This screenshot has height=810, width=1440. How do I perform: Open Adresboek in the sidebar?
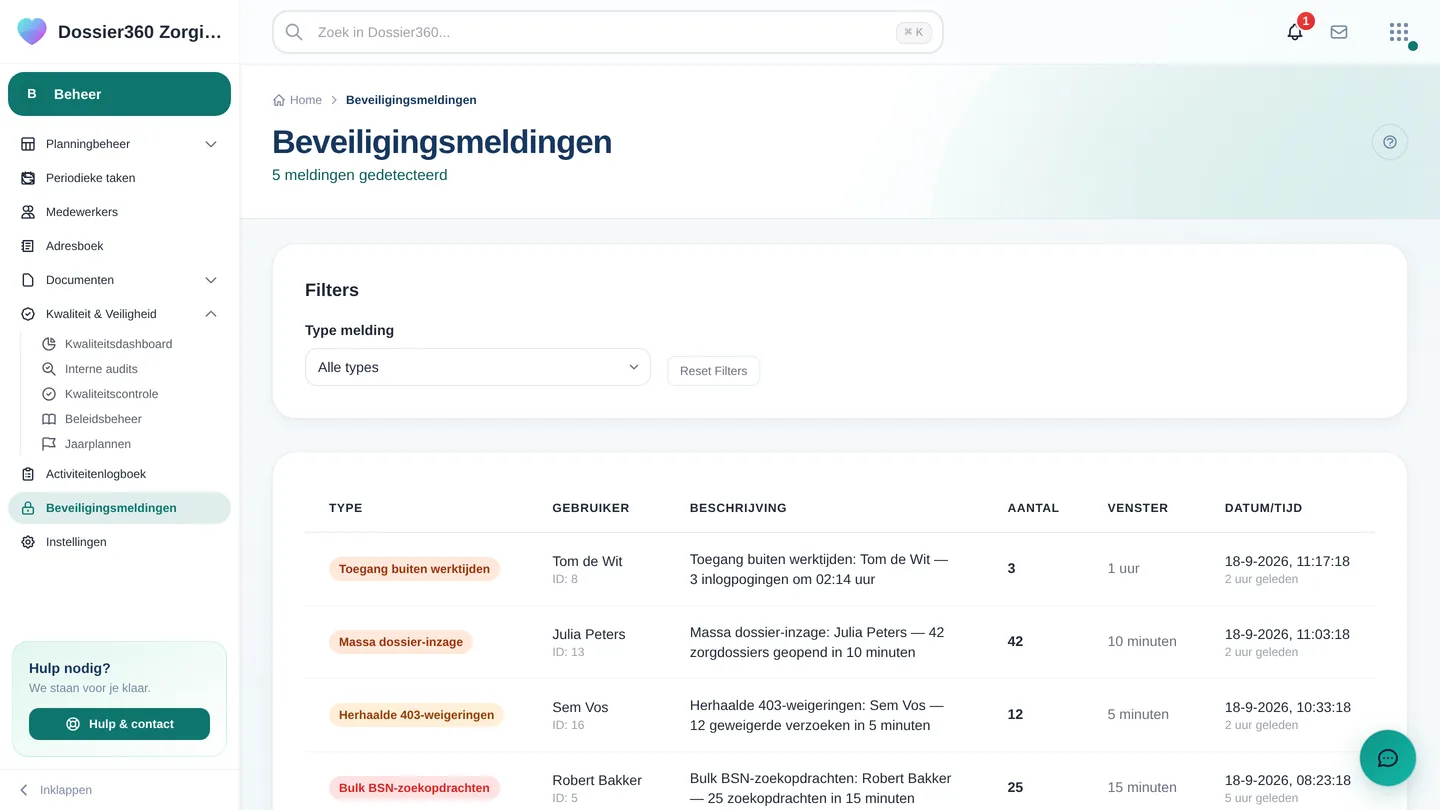(119, 246)
